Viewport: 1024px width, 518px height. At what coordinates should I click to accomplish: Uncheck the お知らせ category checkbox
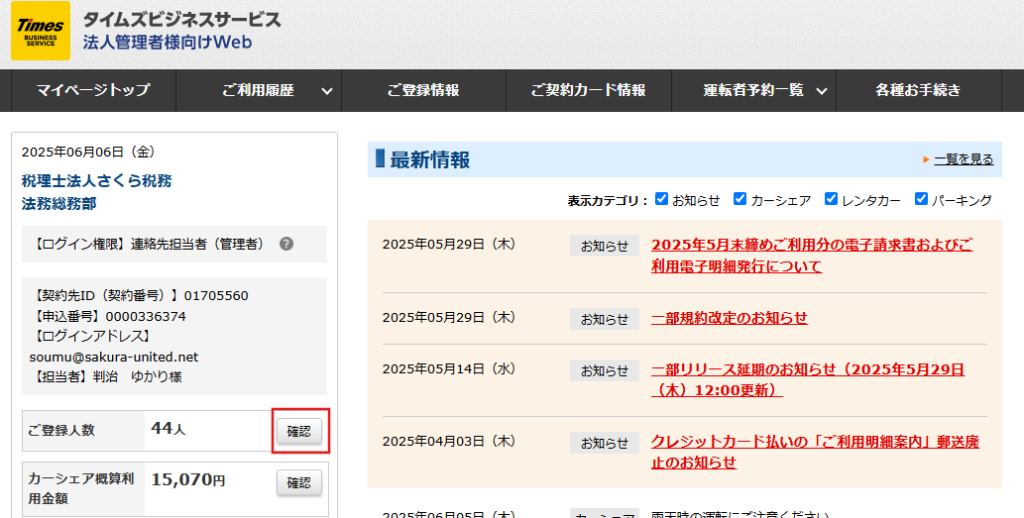coord(662,199)
